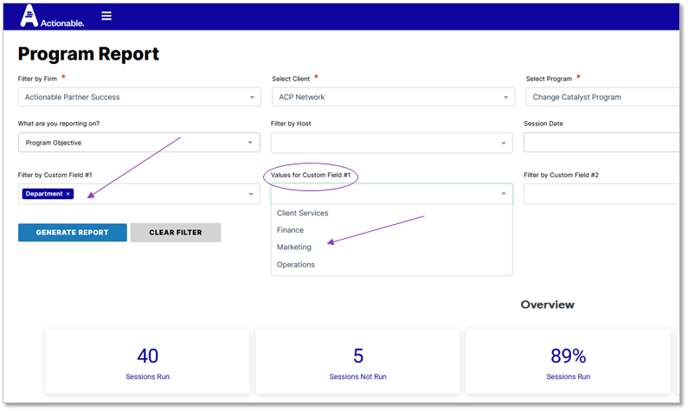Click the 89% Sessions Run card
The width and height of the screenshot is (688, 411).
point(568,361)
